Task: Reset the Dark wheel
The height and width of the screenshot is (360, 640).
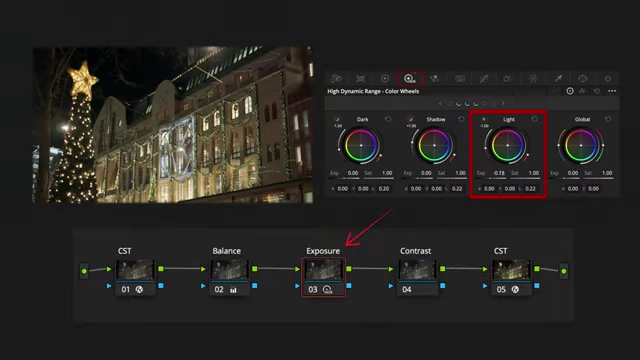Action: tap(388, 119)
